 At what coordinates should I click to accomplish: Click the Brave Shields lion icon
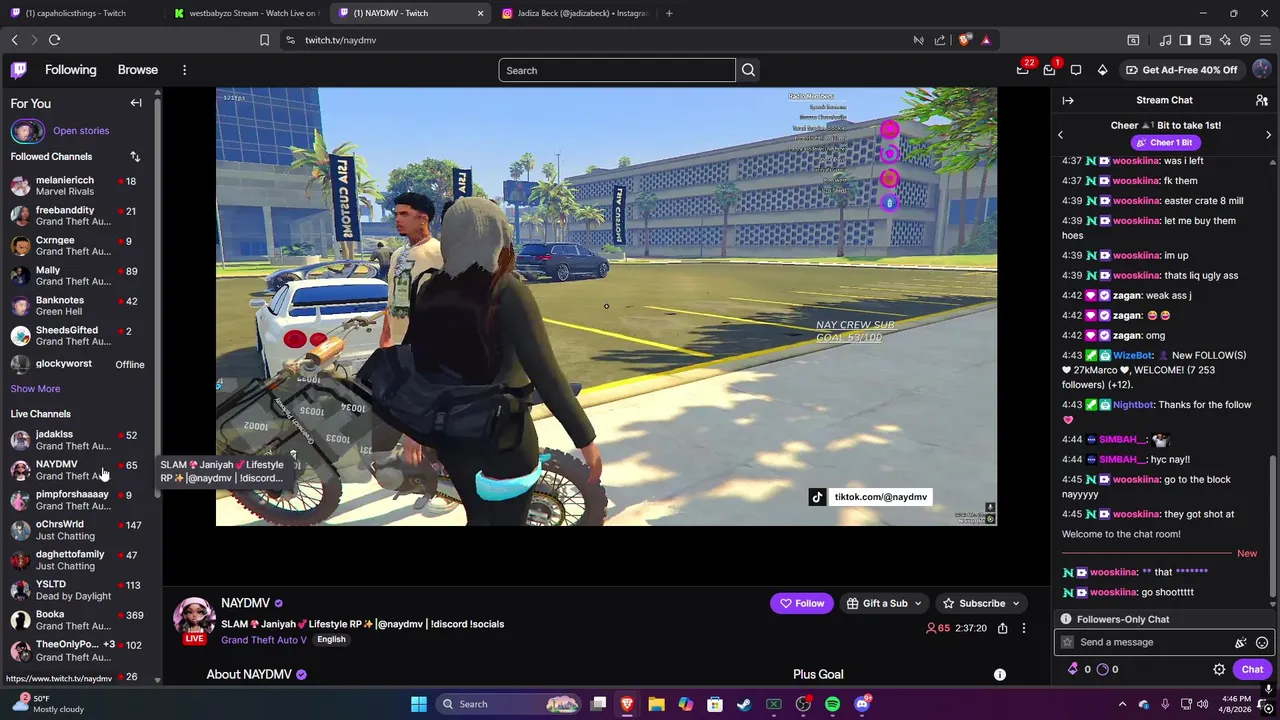click(964, 40)
